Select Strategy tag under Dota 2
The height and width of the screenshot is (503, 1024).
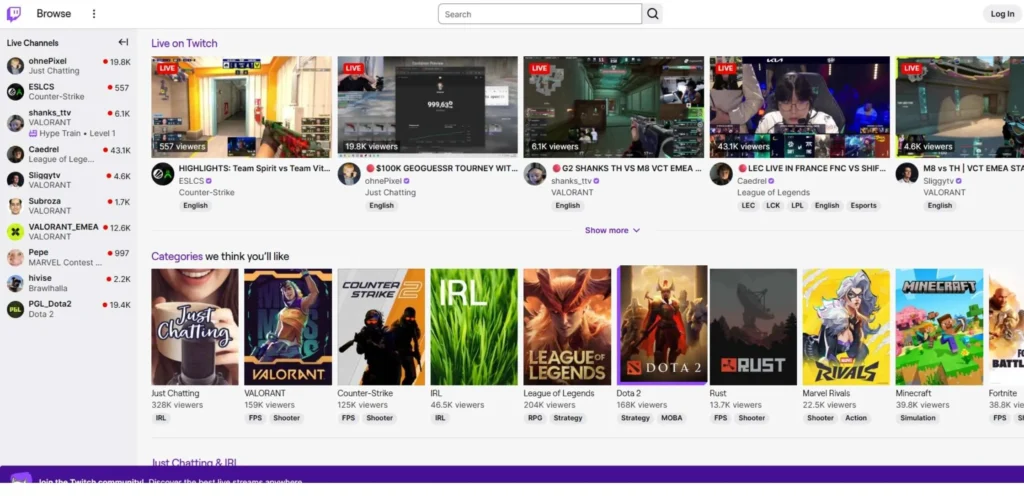[635, 418]
